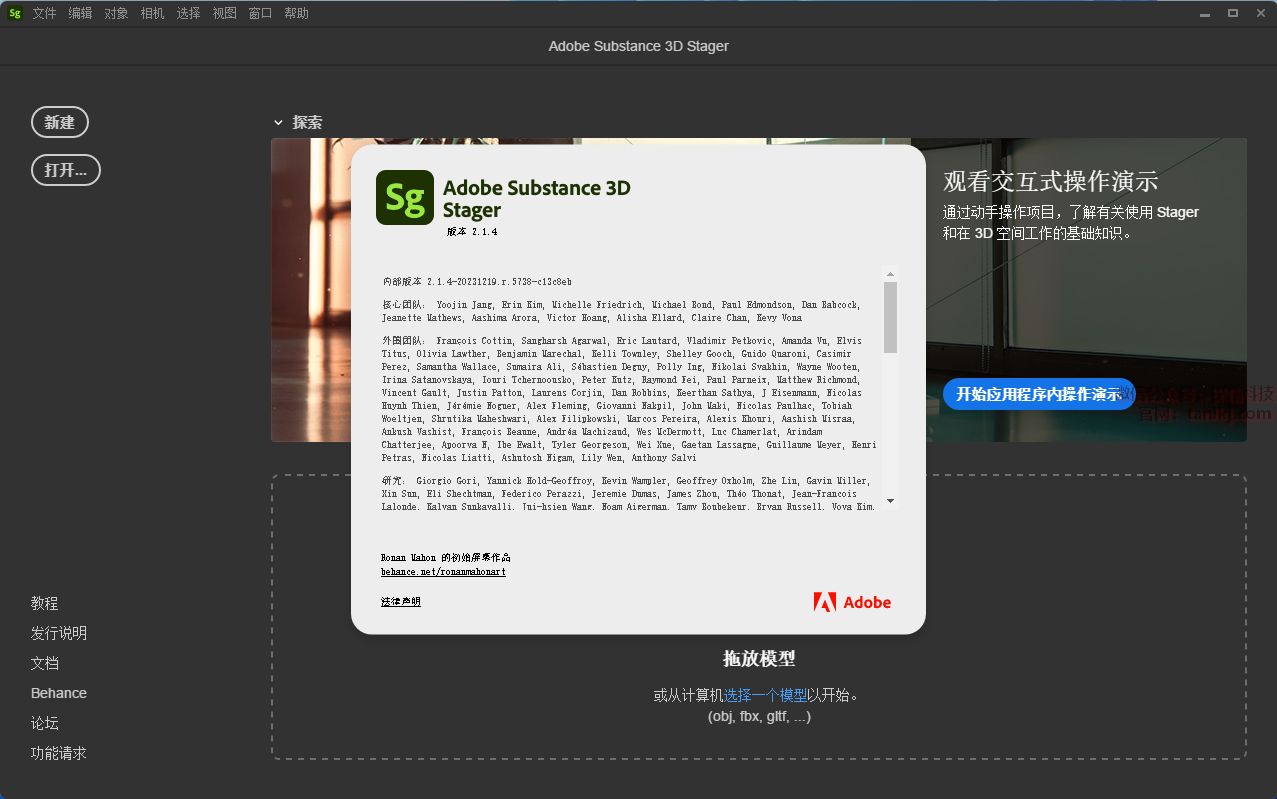The width and height of the screenshot is (1277, 799).
Task: Open Behance in the sidebar
Action: 58,693
